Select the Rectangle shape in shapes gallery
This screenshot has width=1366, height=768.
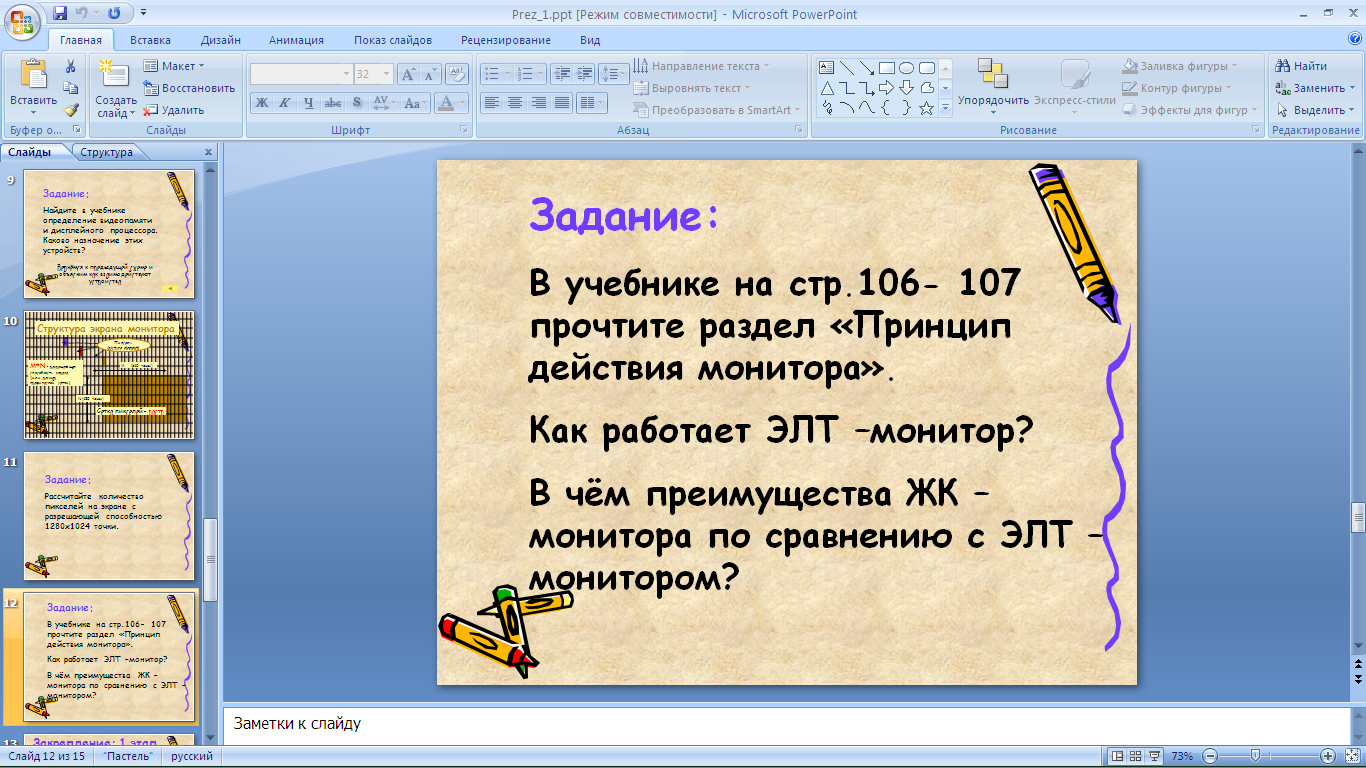point(886,68)
